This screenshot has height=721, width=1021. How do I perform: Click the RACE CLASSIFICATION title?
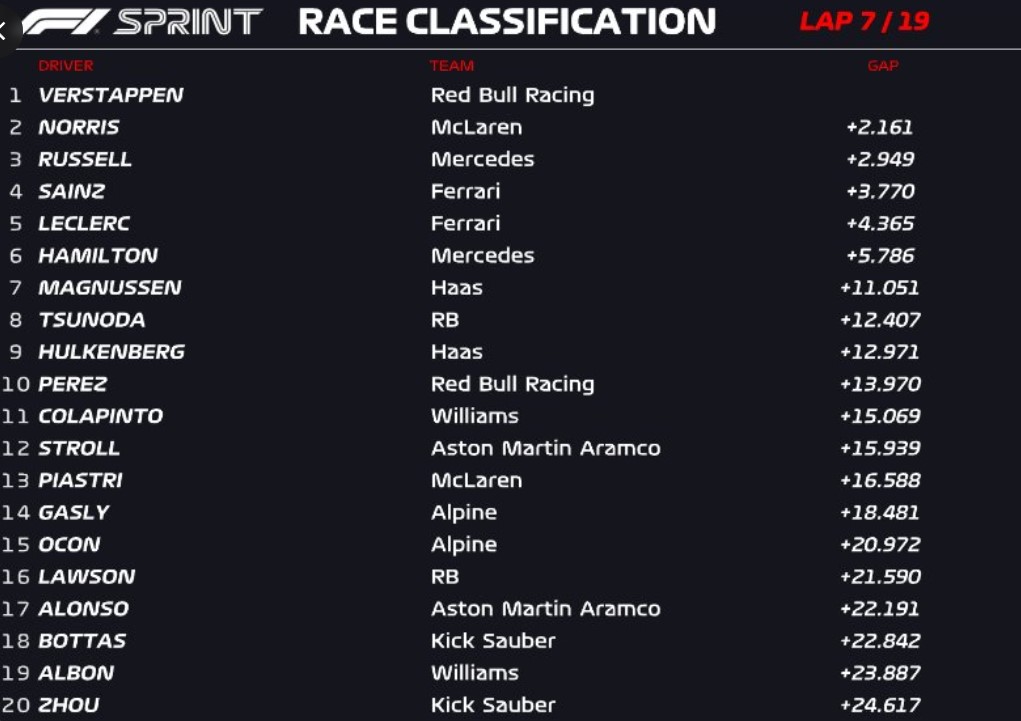point(507,22)
